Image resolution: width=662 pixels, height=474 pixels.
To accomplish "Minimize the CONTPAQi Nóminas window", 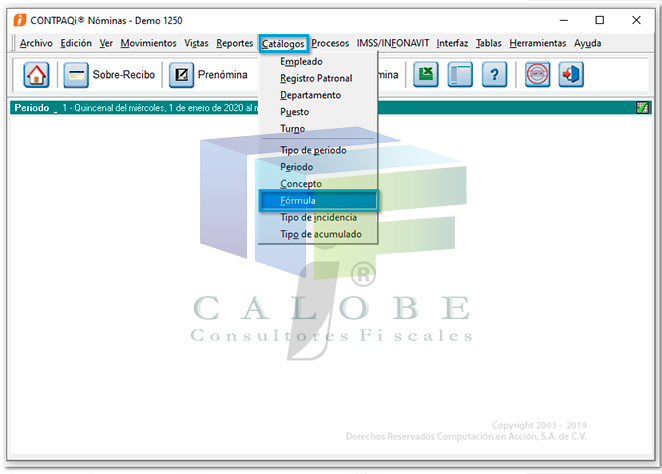I will point(564,20).
